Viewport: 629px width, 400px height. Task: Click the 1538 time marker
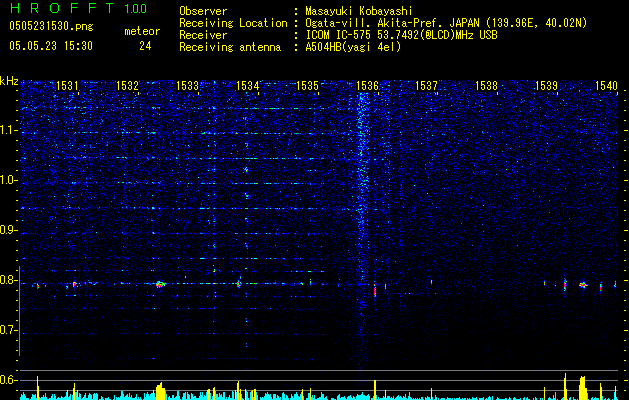tap(487, 85)
